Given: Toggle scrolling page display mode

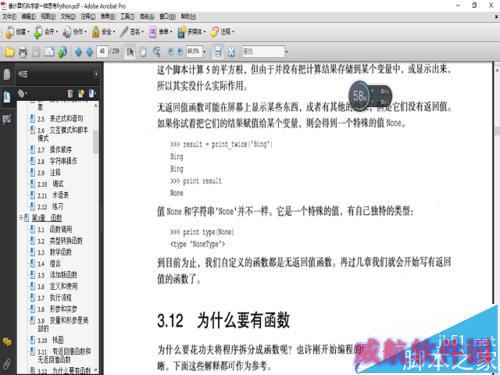Looking at the screenshot, I should pos(218,52).
